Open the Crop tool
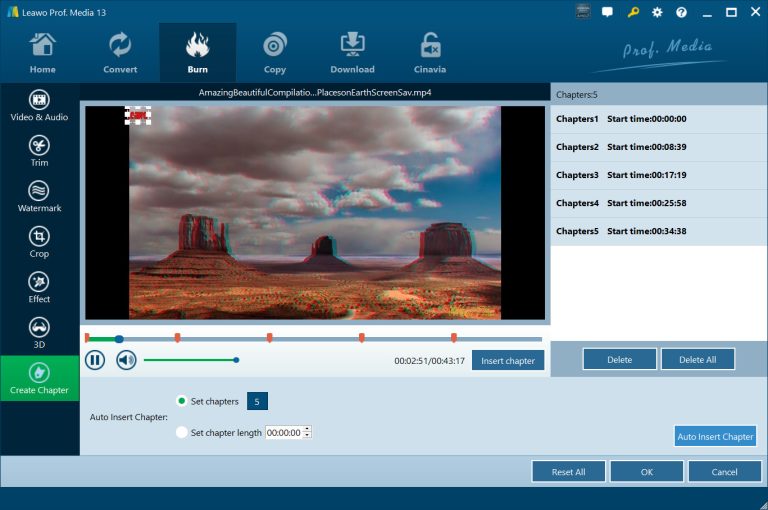Viewport: 768px width, 510px height. point(39,242)
